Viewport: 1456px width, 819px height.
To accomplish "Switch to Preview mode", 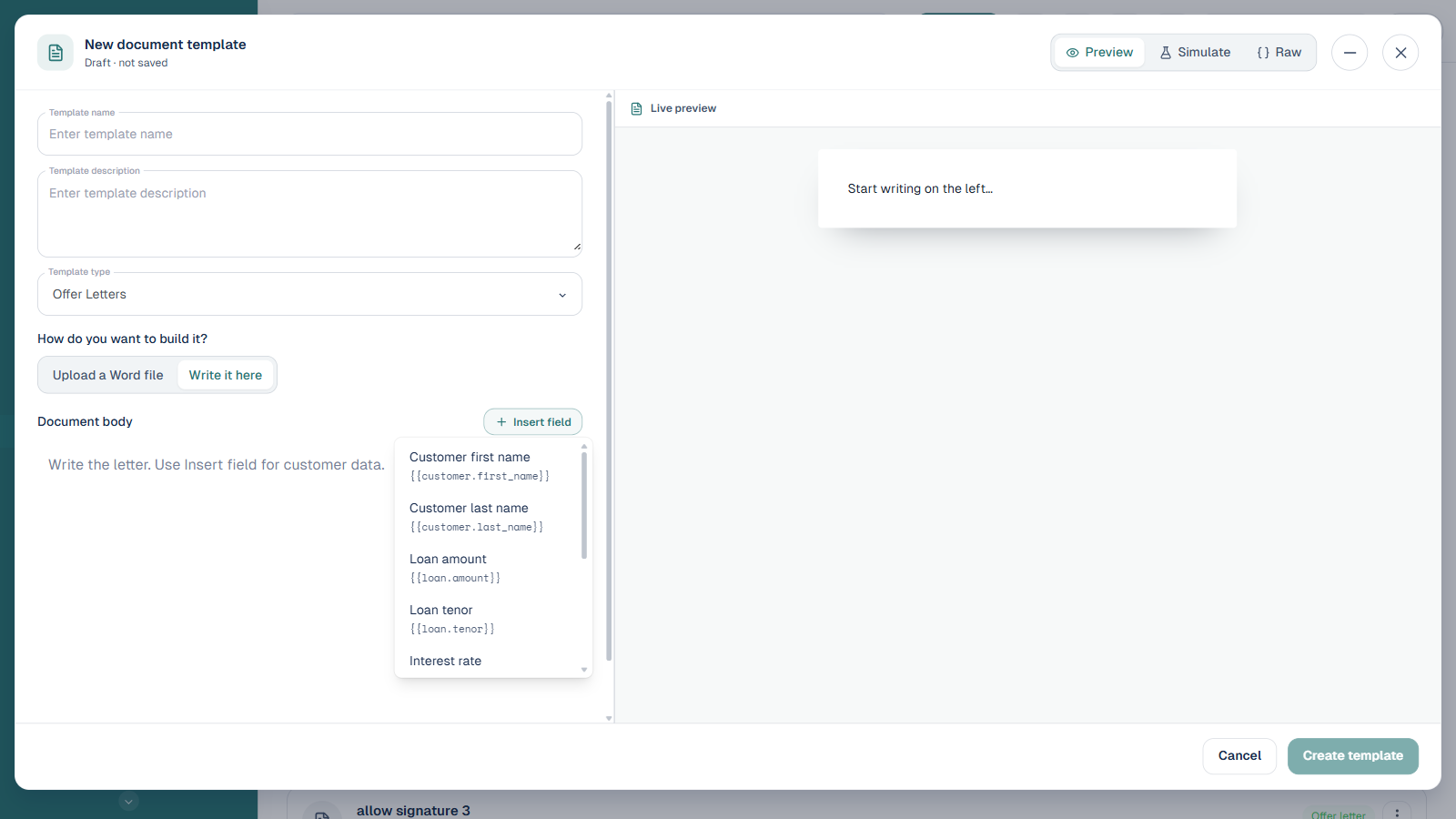I will point(1099,53).
